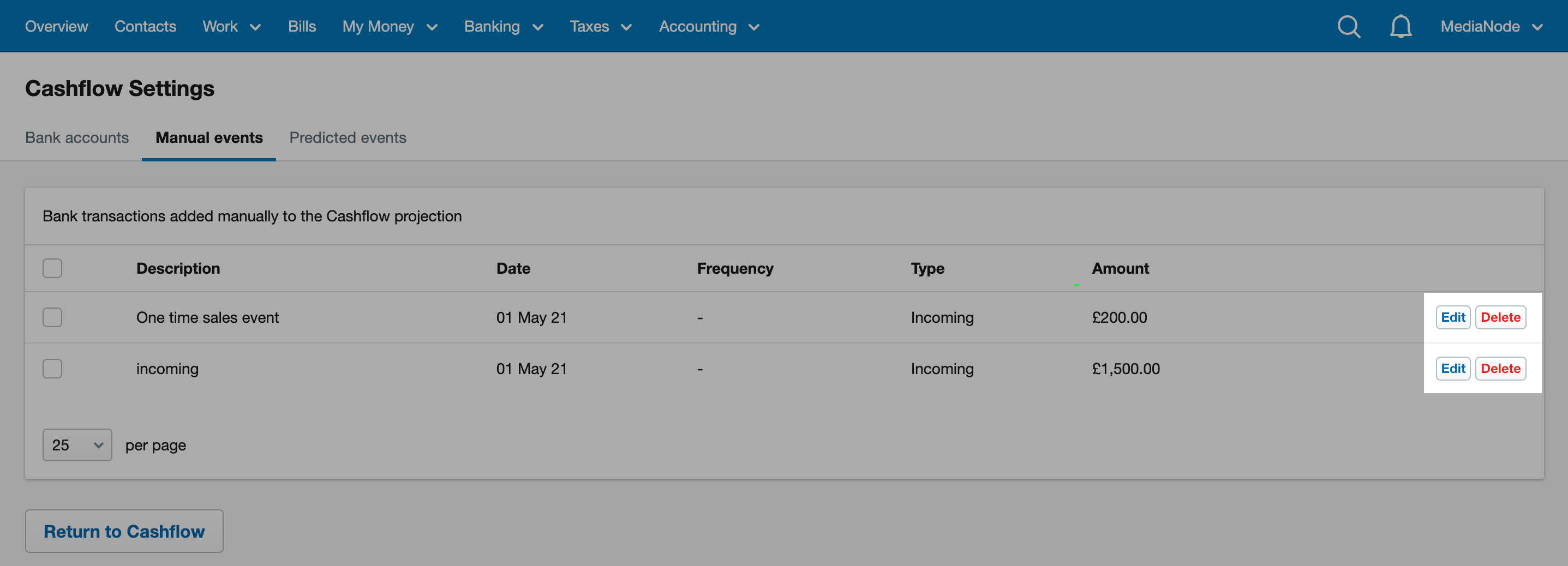1568x566 pixels.
Task: Expand the Work menu
Action: tap(231, 26)
